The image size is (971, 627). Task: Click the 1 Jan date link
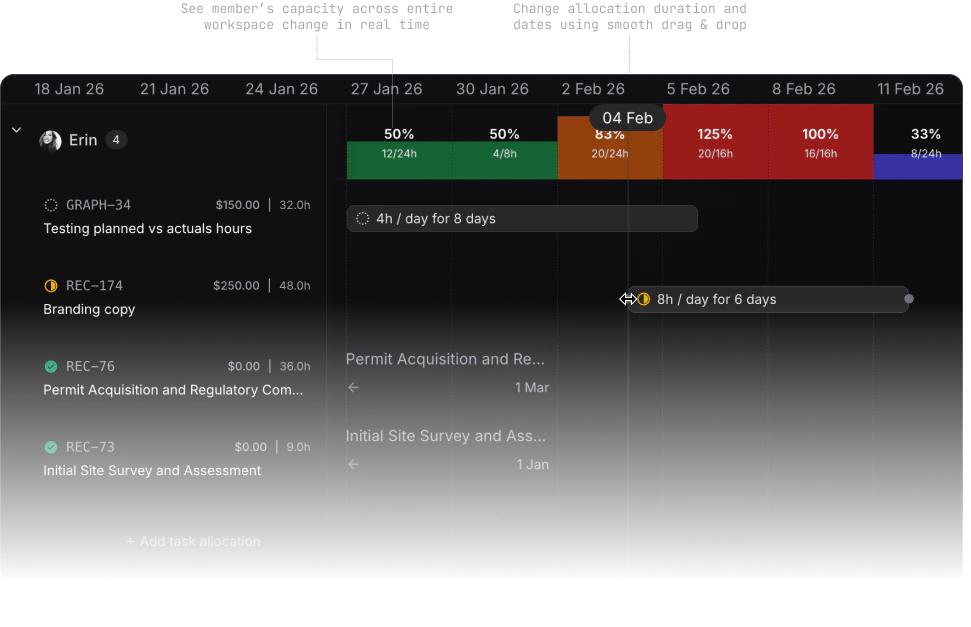pos(532,464)
